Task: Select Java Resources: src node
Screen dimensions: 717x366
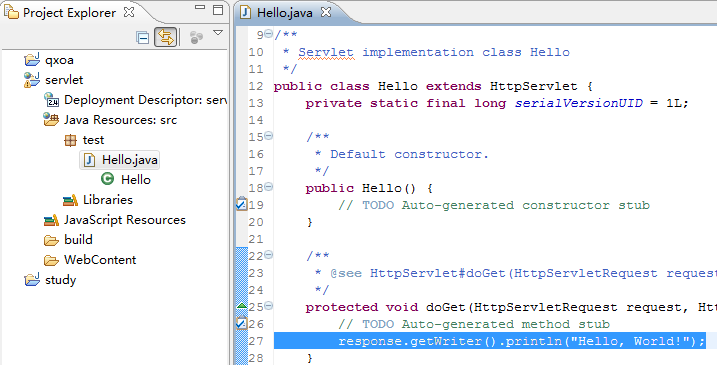Action: click(120, 120)
